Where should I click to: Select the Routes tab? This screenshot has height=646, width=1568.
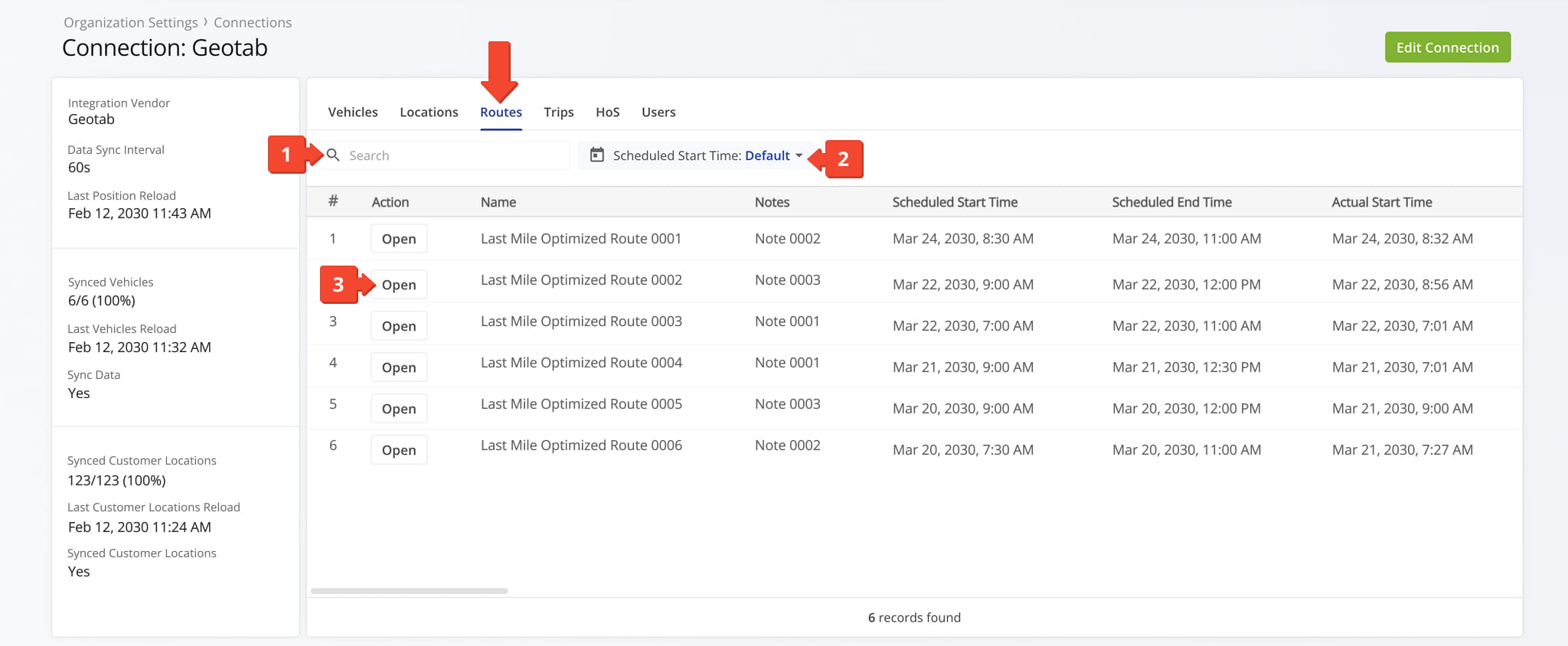501,113
